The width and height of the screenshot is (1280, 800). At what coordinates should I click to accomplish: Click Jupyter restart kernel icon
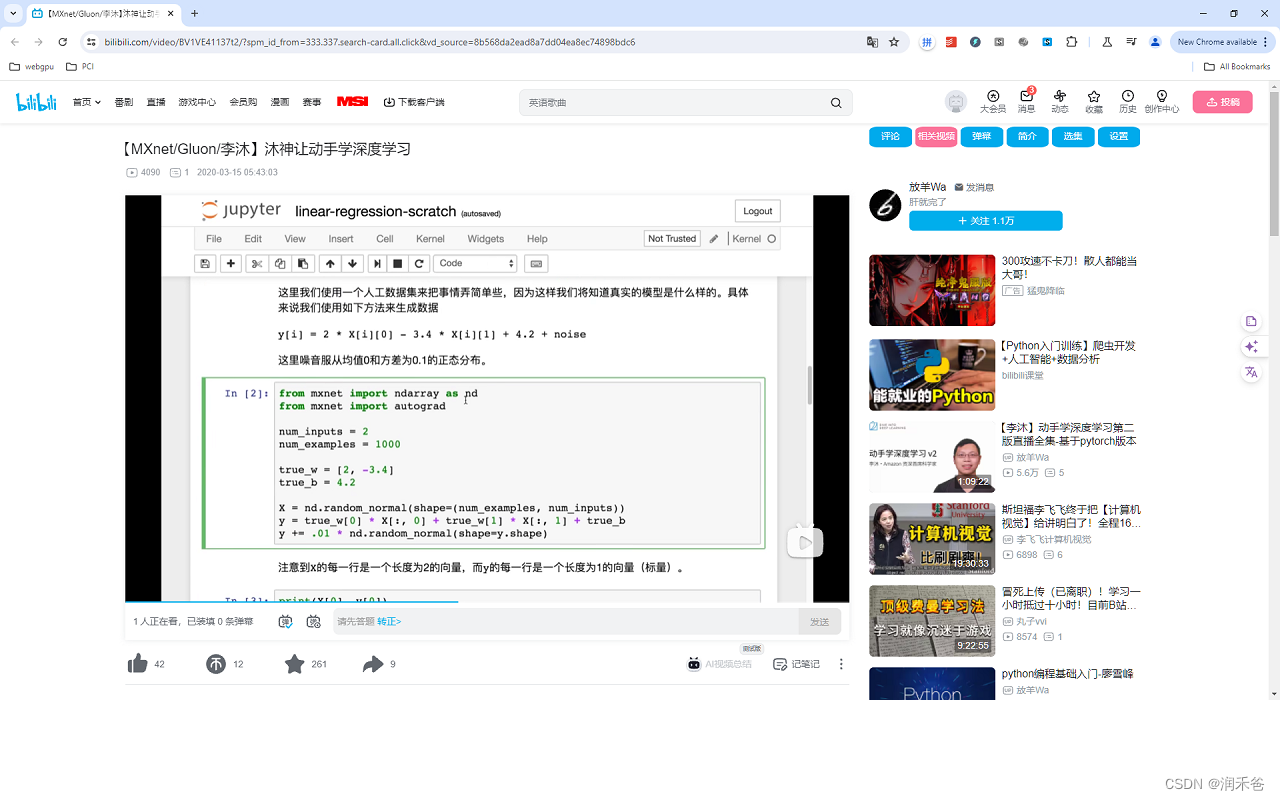(420, 263)
